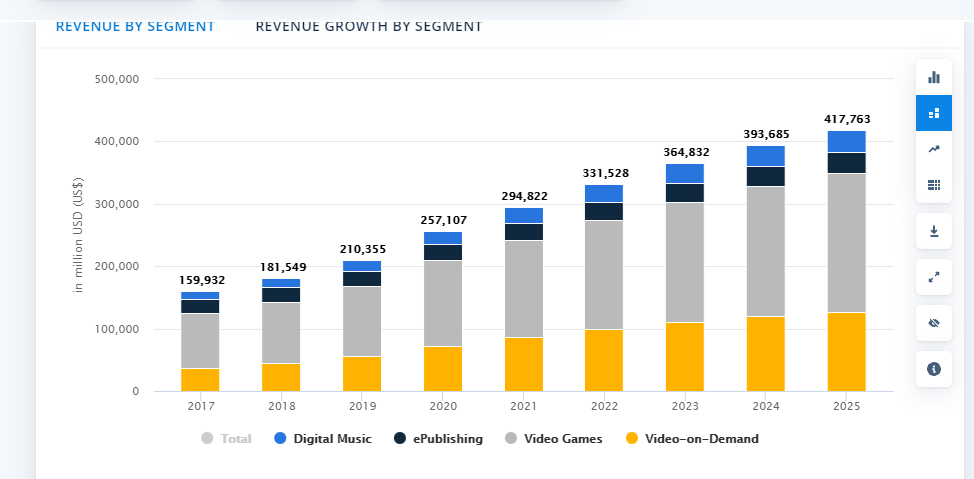Expand chart to fullscreen icon

[934, 277]
